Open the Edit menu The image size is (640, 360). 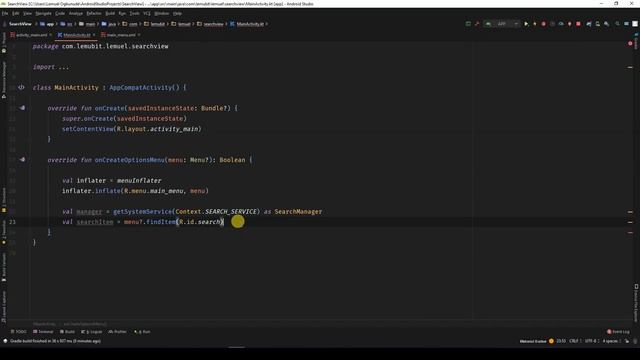pyautogui.click(x=16, y=13)
